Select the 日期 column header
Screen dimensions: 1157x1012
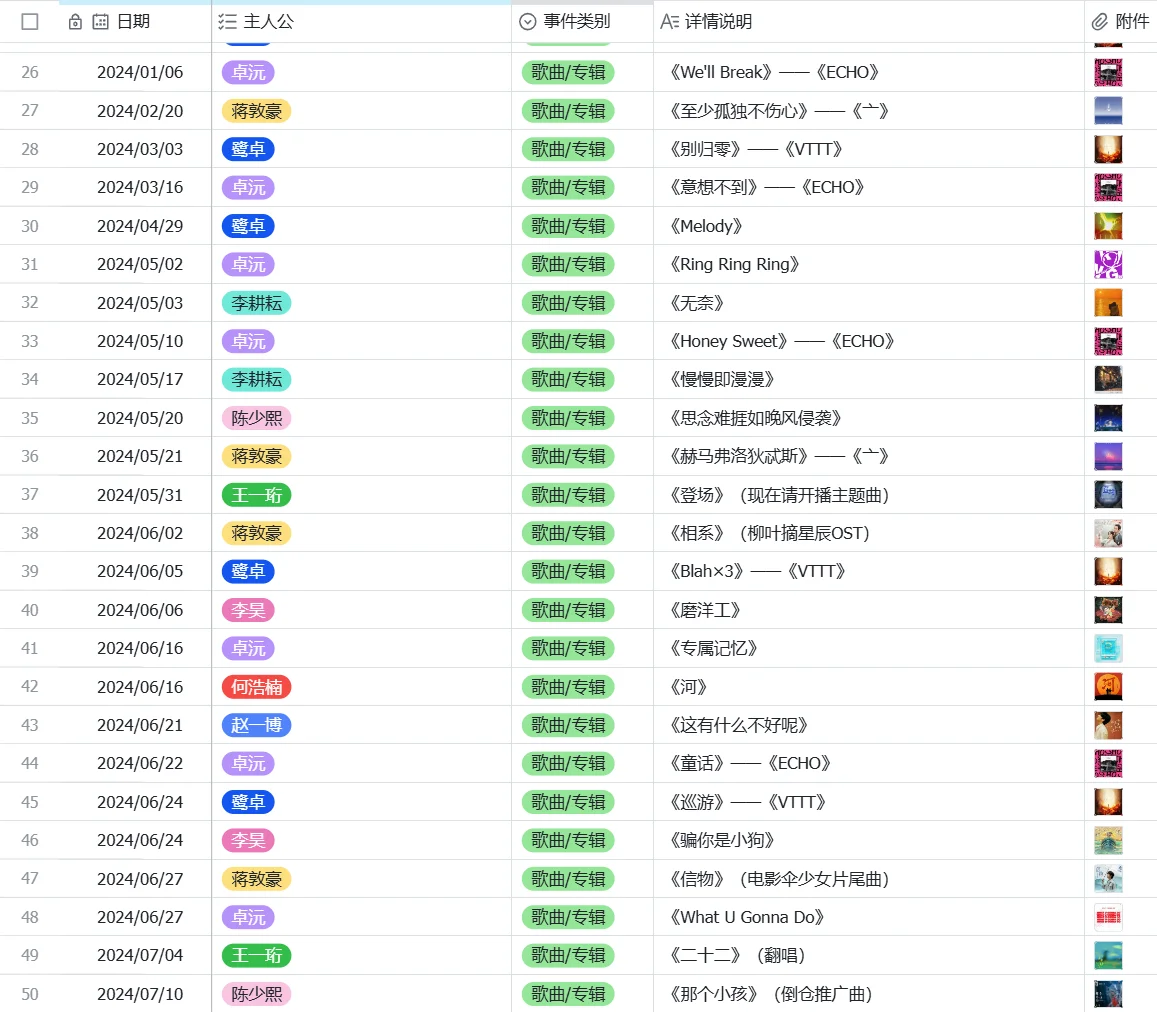[x=135, y=21]
